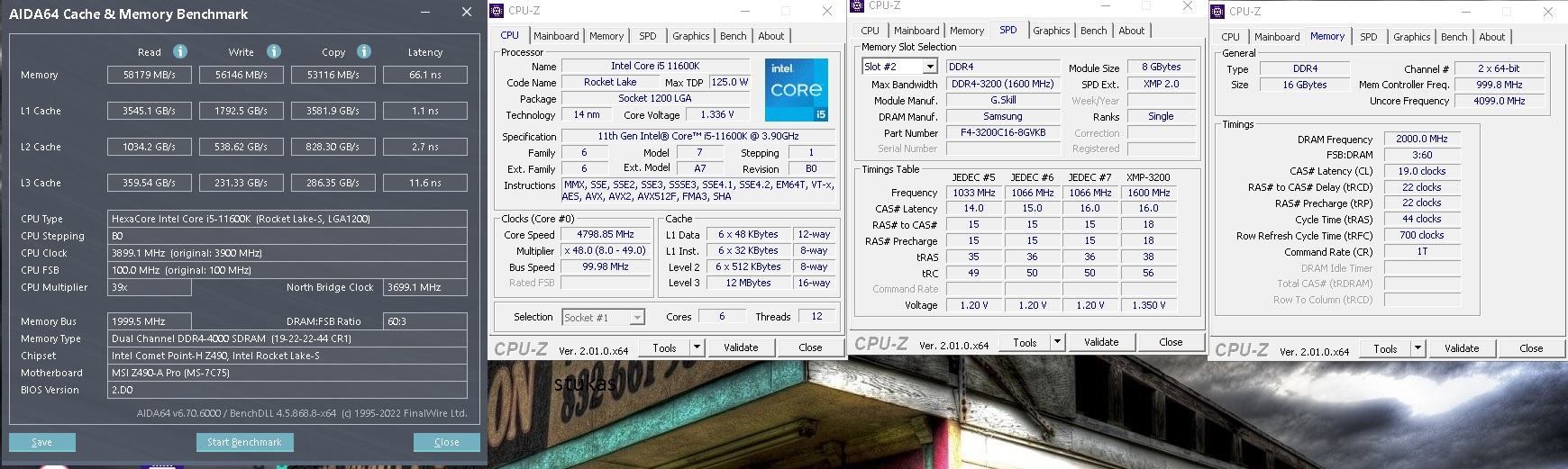Open SPD tab in first CPU-Z window
Image resolution: width=1568 pixels, height=469 pixels.
coord(648,36)
